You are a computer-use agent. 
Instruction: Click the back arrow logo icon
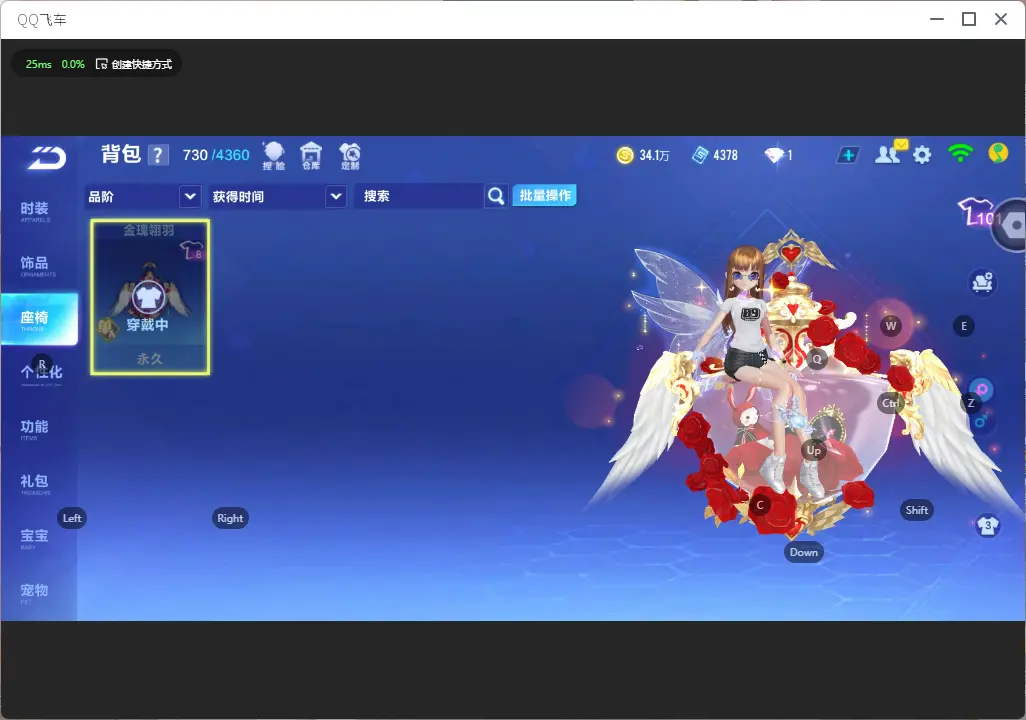tap(47, 158)
